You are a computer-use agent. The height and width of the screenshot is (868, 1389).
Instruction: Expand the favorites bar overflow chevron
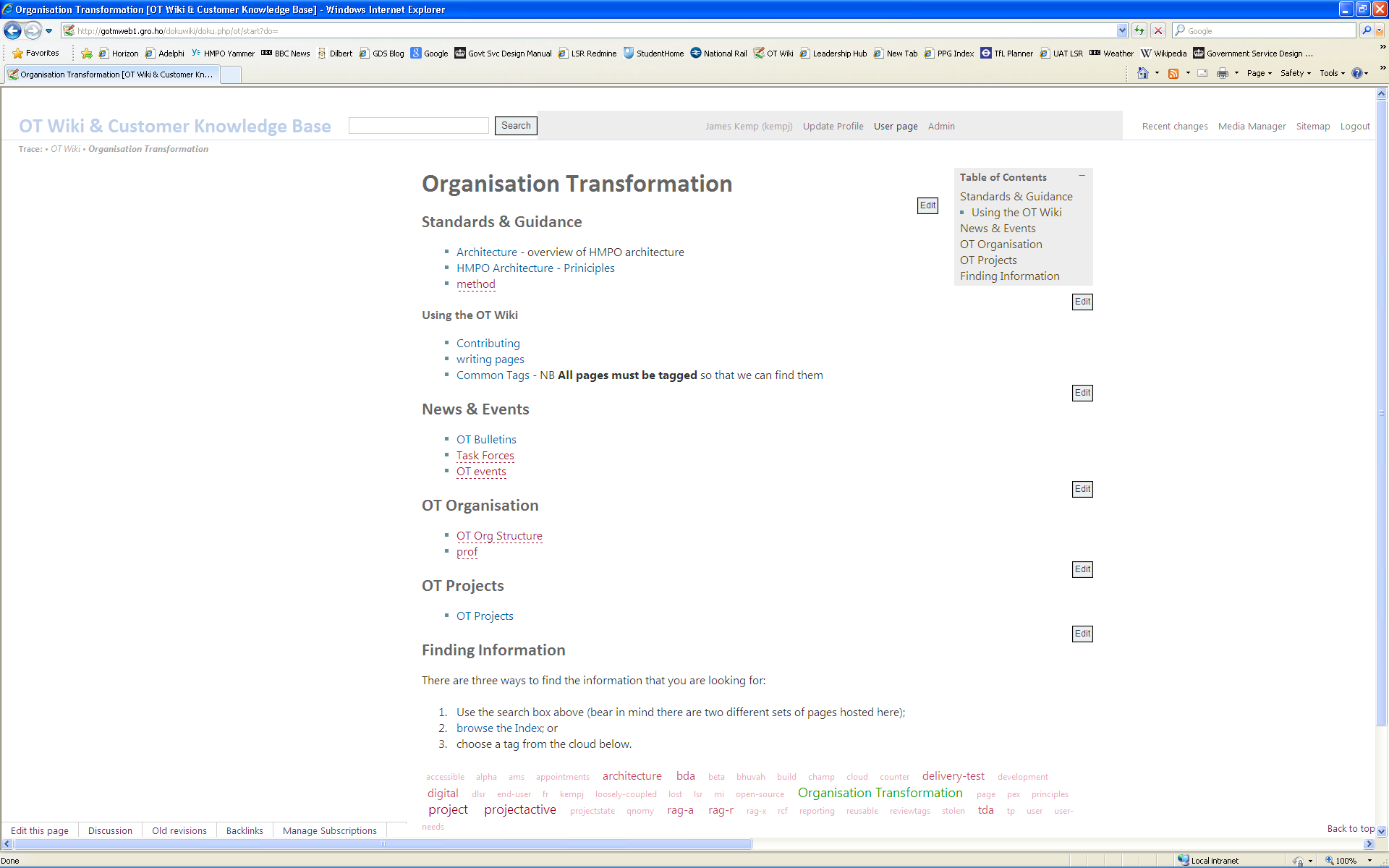coord(1382,48)
